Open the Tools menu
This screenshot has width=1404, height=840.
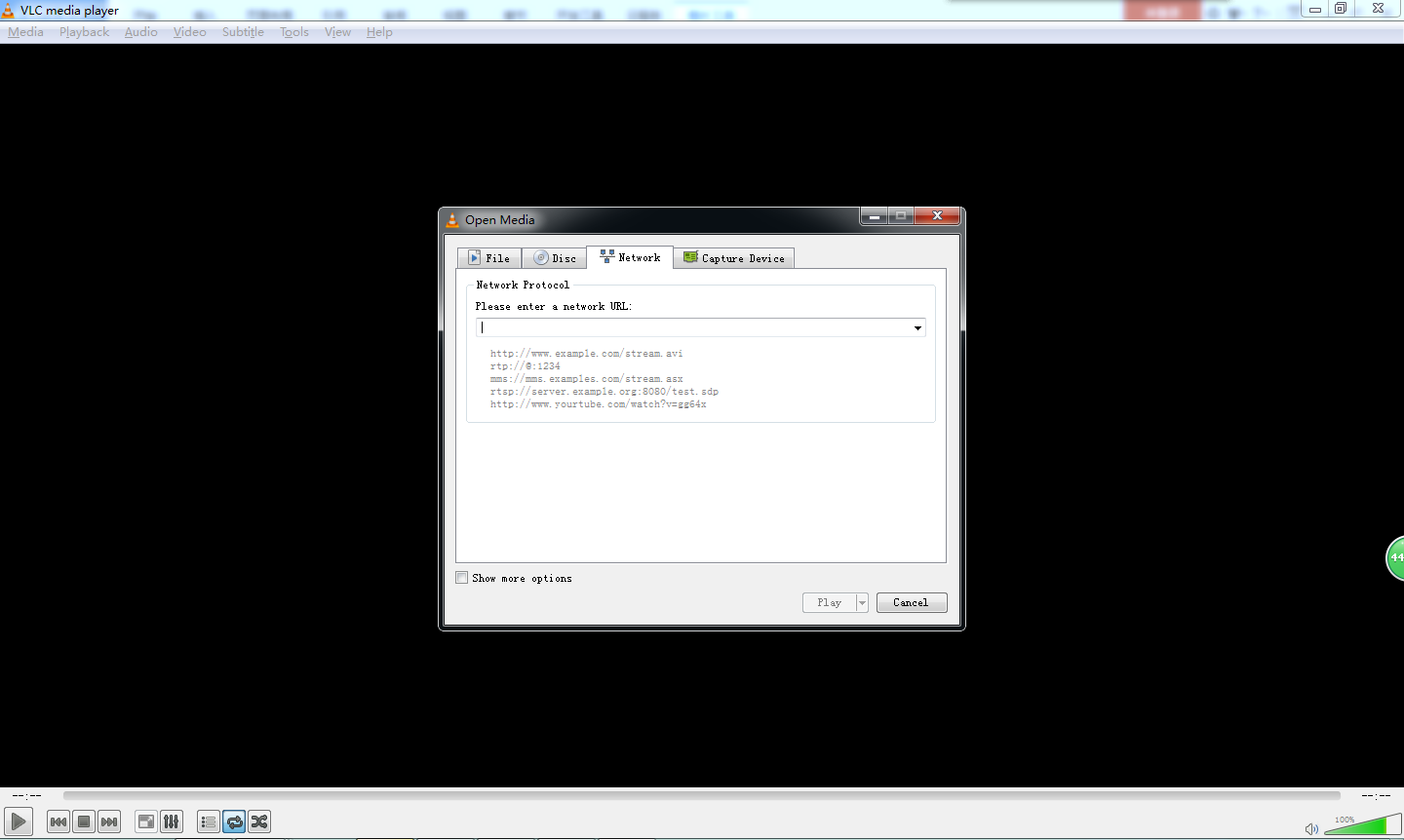(294, 32)
